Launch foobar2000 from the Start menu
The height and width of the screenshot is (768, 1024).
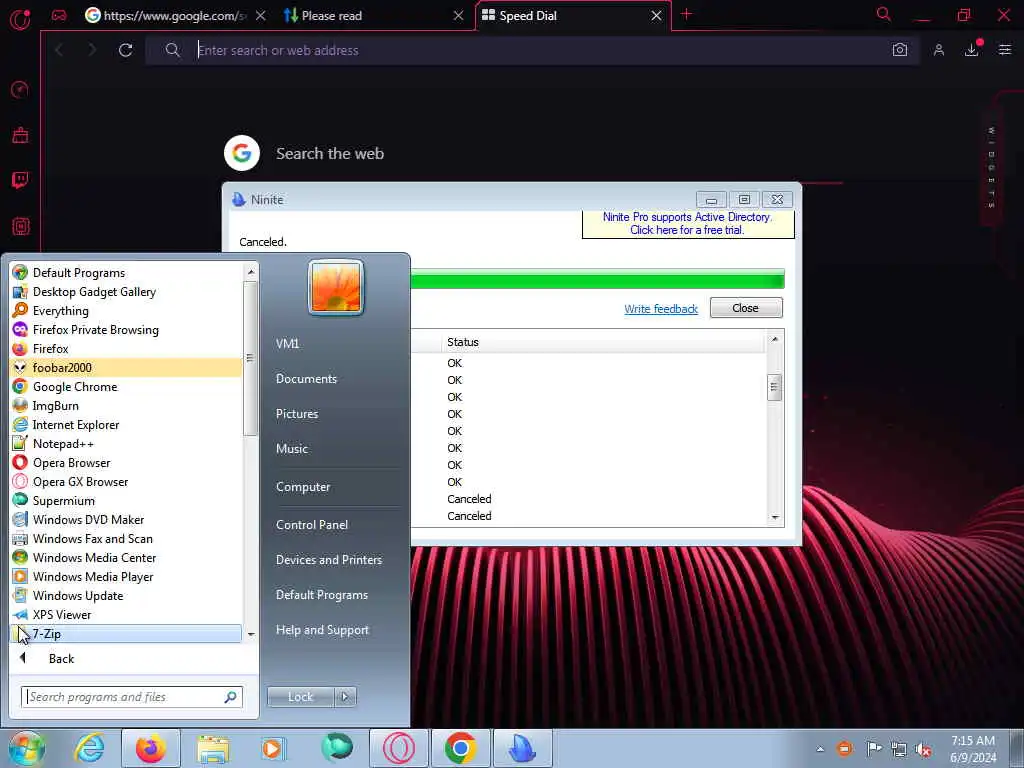(127, 368)
